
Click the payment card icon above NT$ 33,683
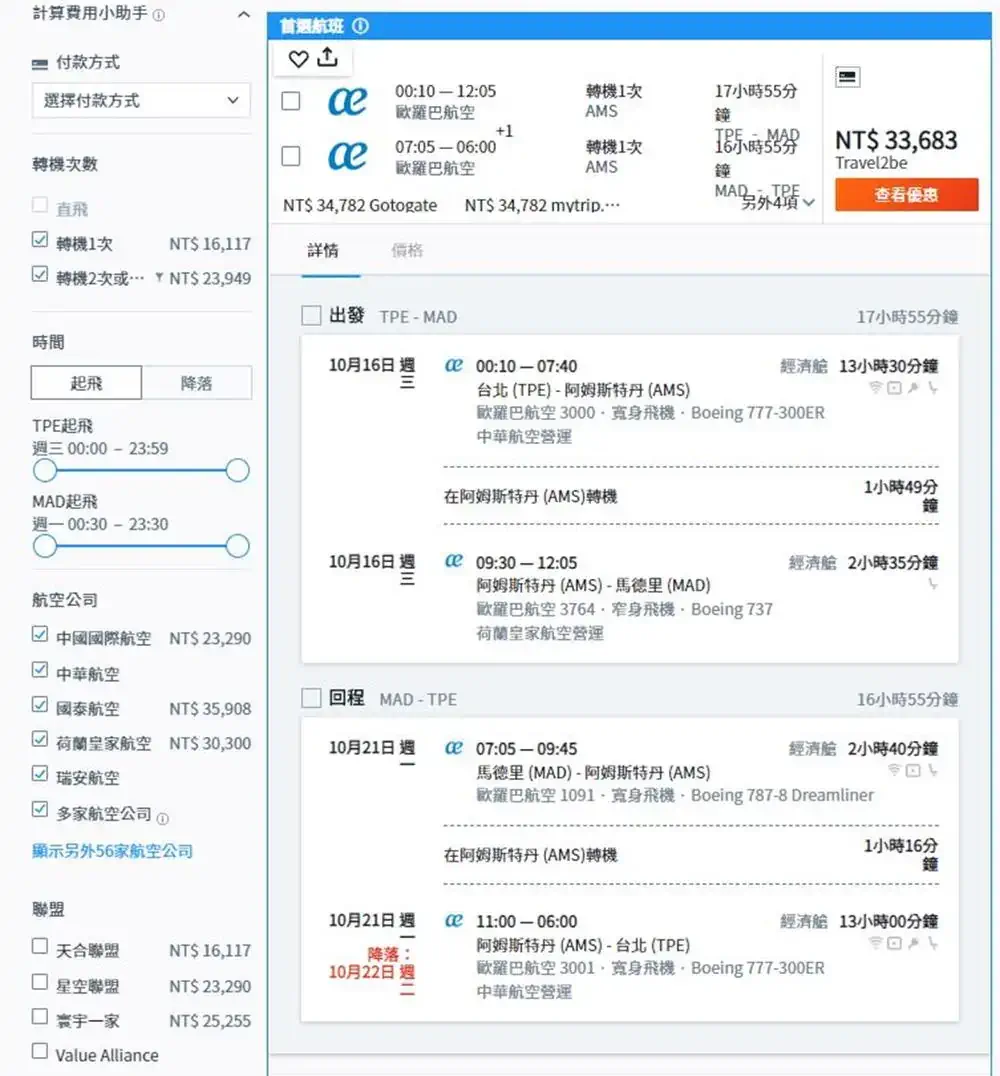848,77
